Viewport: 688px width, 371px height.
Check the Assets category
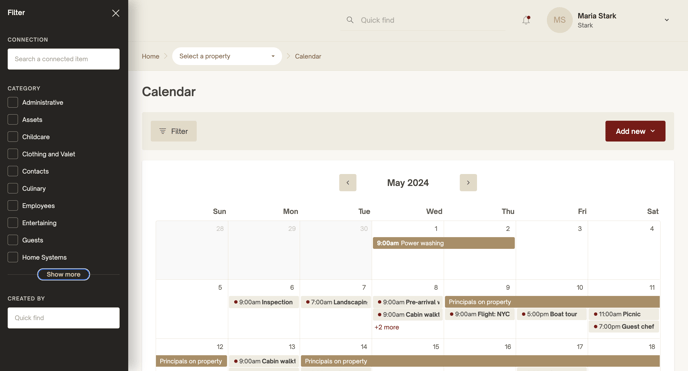(x=13, y=119)
